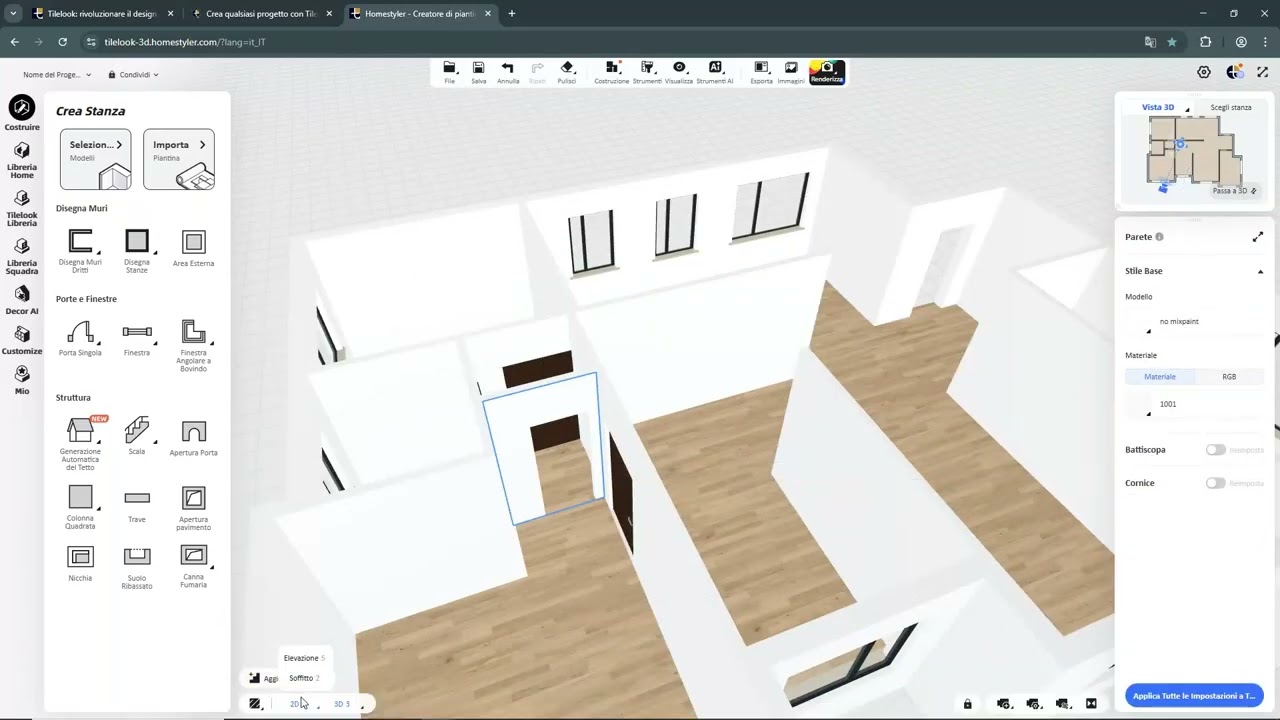The width and height of the screenshot is (1280, 720).
Task: Open the Strumenti AI tool
Action: (x=715, y=72)
